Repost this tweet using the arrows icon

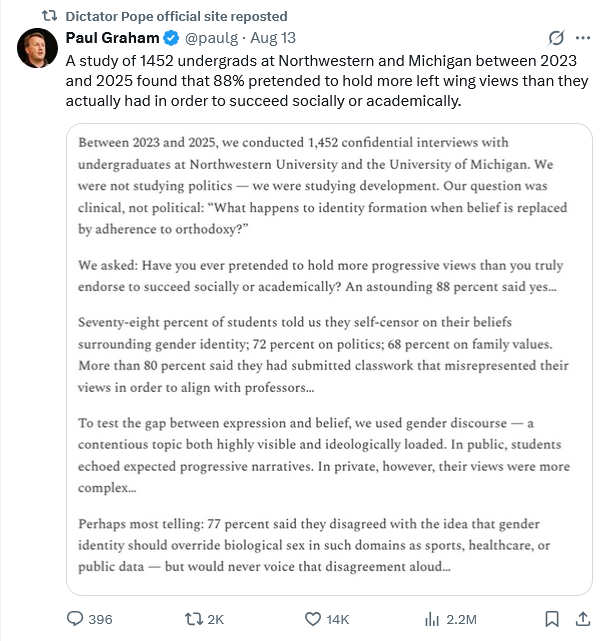click(x=193, y=619)
